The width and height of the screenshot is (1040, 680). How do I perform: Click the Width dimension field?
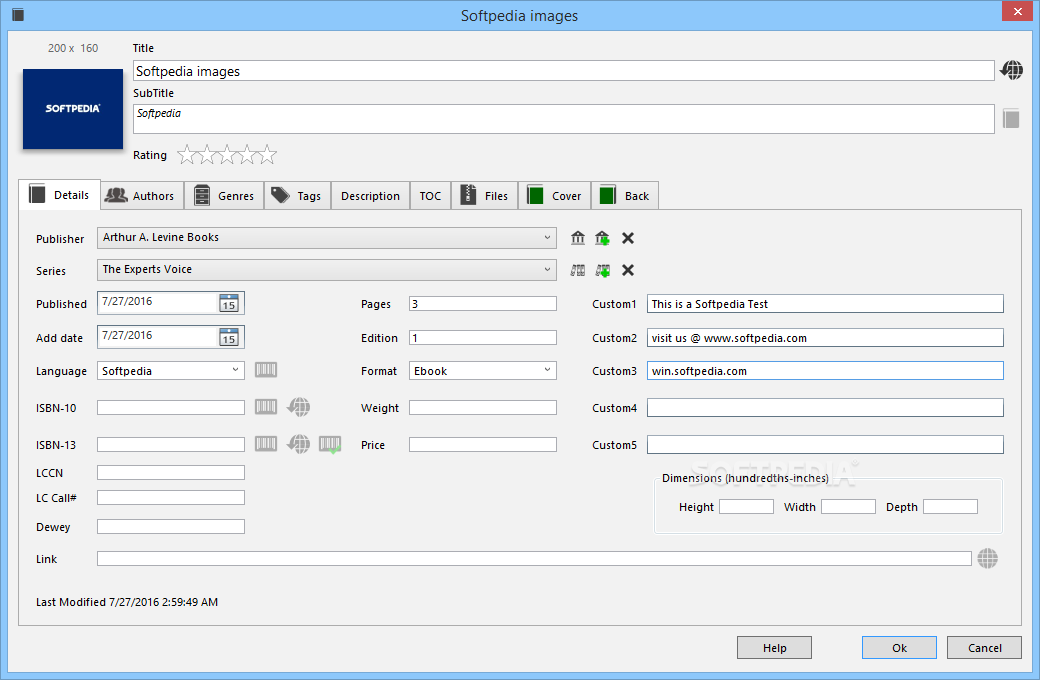[x=848, y=507]
